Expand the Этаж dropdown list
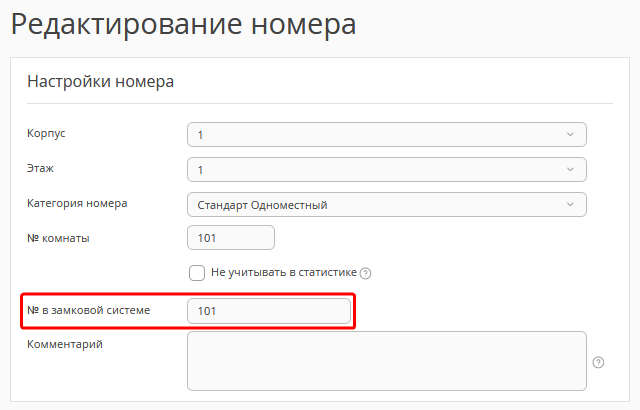Screen dimensions: 640x410 pyautogui.click(x=386, y=170)
